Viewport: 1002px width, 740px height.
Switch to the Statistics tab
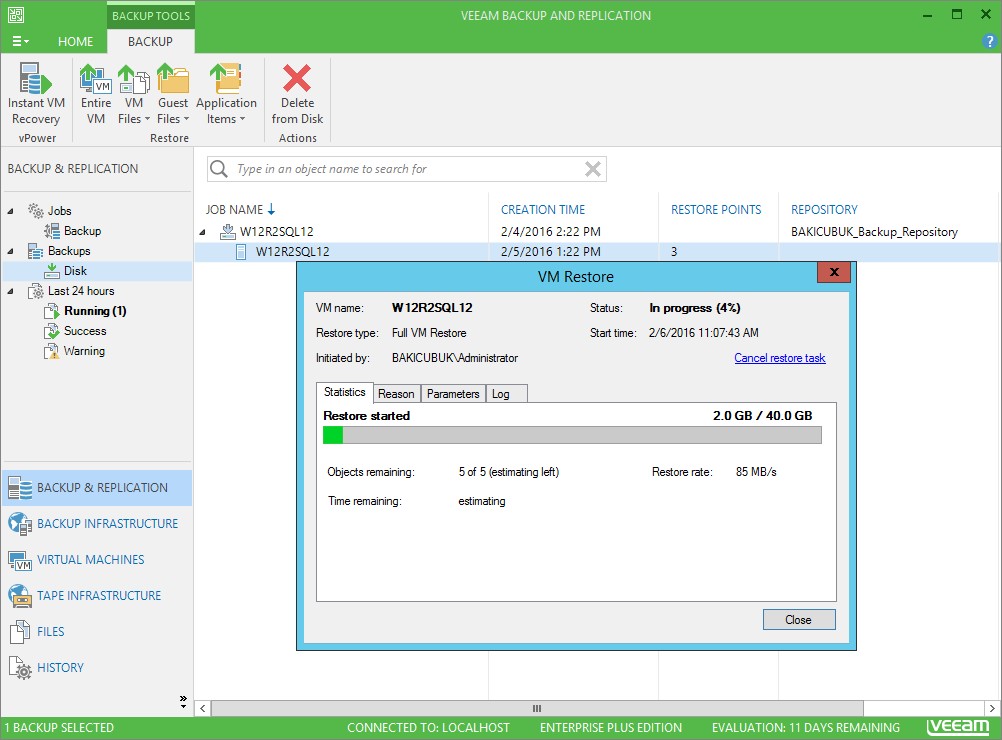click(344, 392)
